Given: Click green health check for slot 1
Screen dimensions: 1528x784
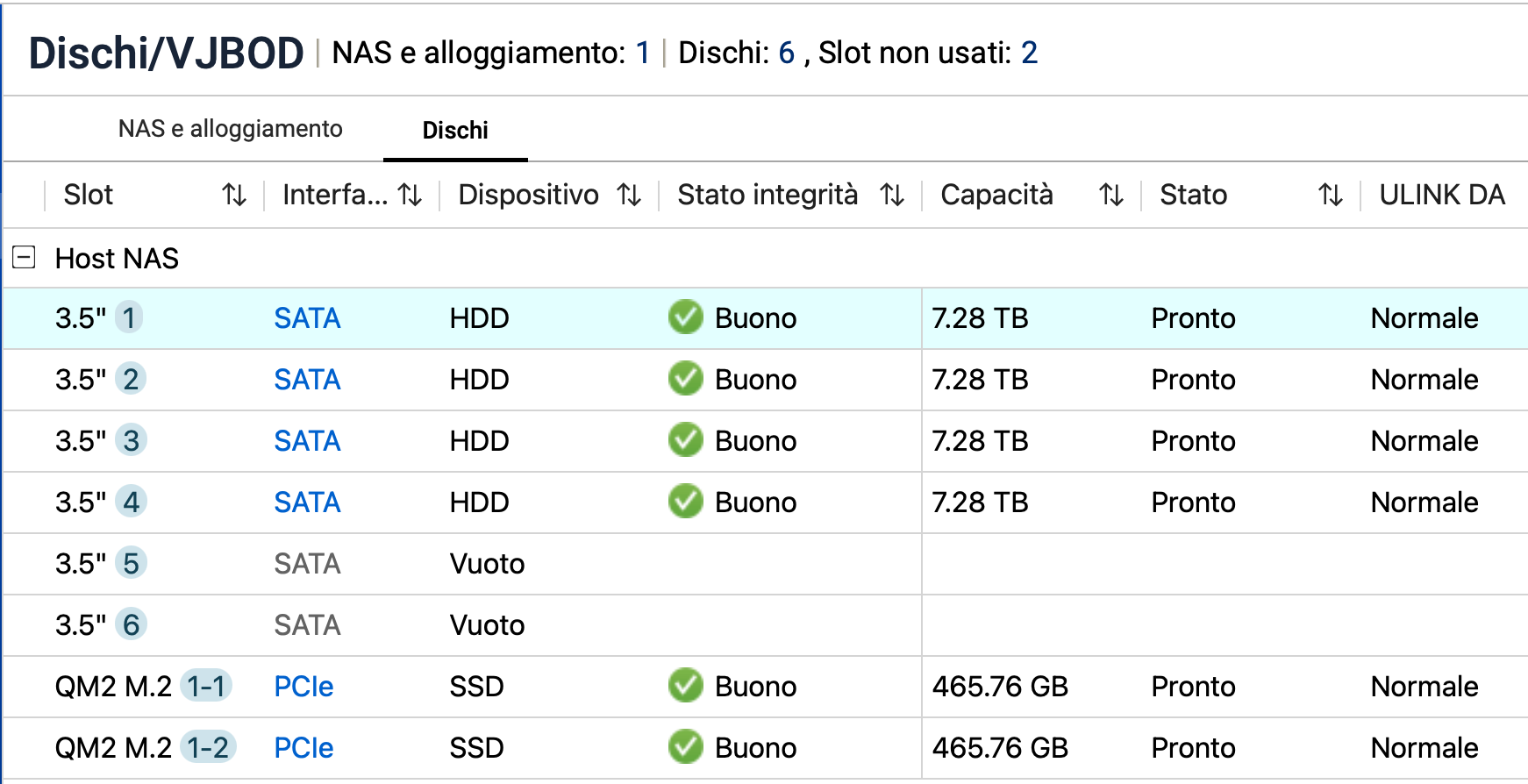Looking at the screenshot, I should click(x=685, y=317).
